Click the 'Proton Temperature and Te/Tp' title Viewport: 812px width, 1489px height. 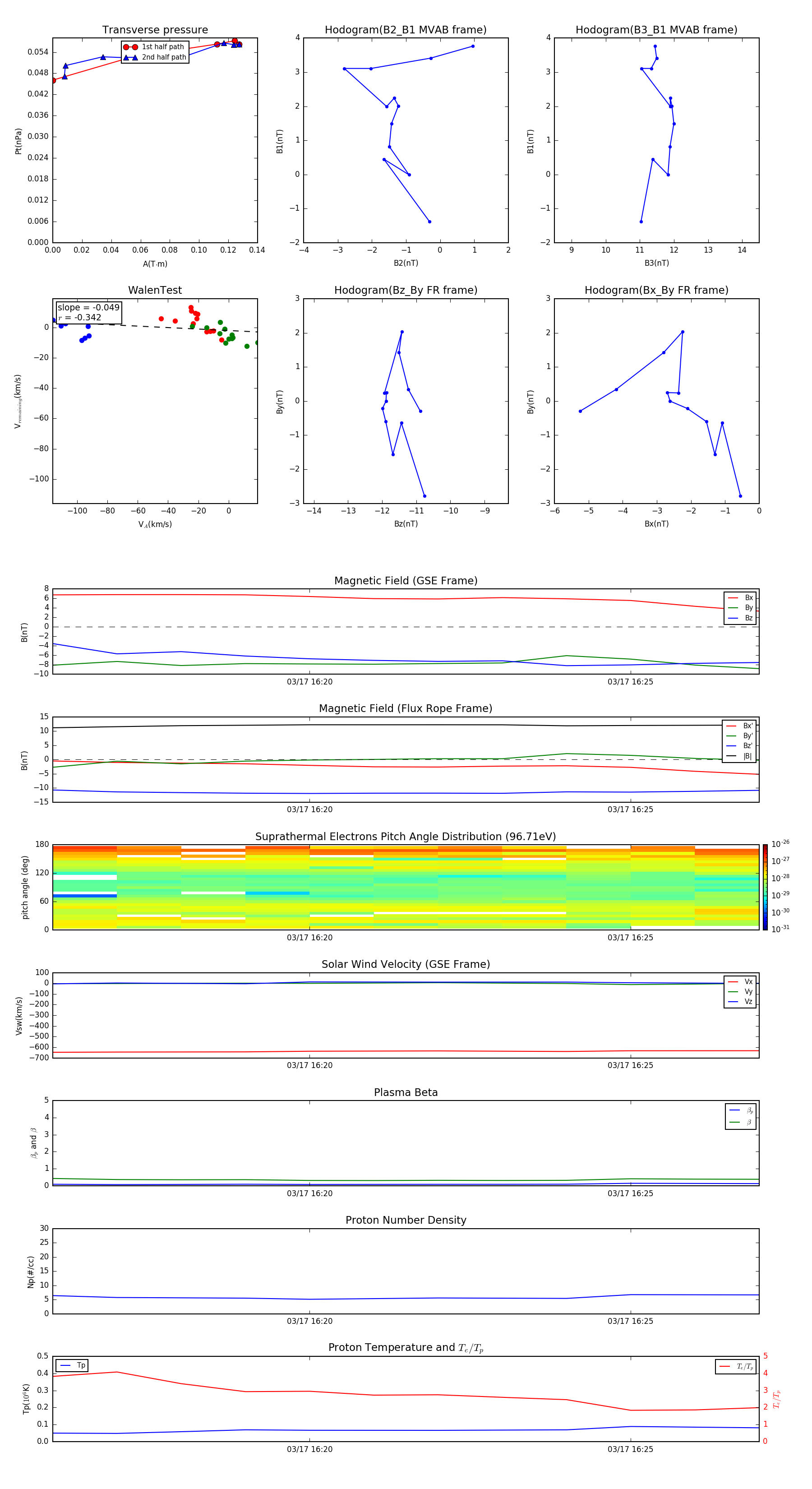point(406,1347)
